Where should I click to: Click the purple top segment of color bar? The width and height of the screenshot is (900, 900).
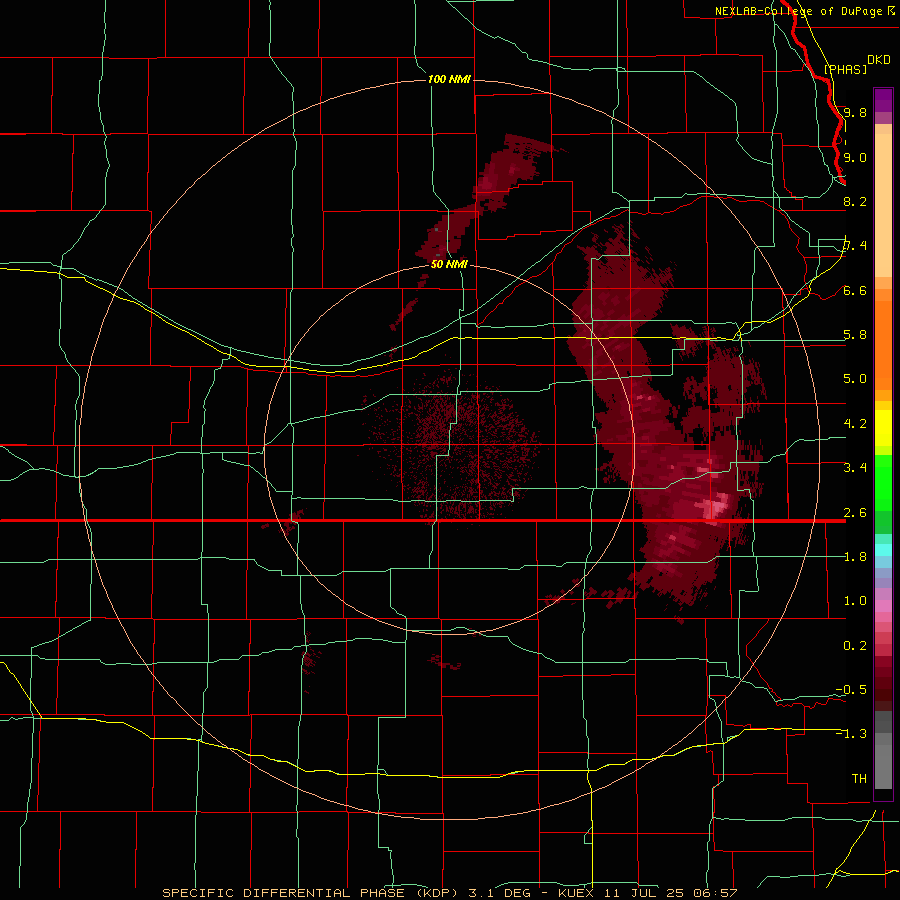[x=883, y=100]
